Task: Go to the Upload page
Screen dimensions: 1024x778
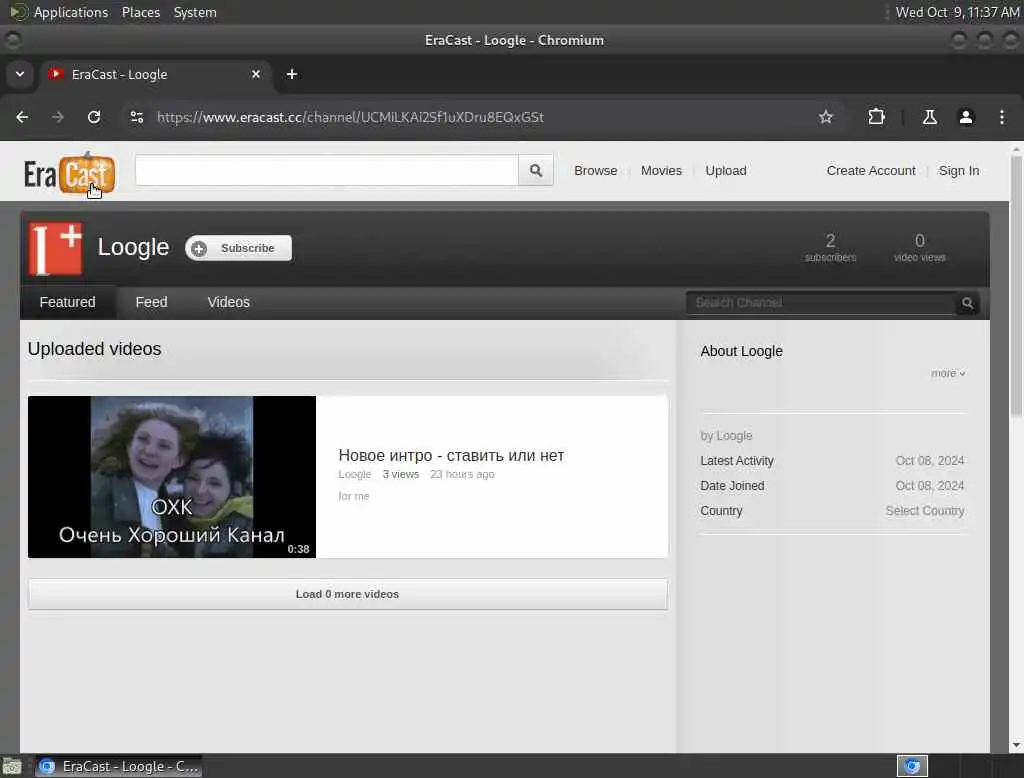Action: (x=726, y=170)
